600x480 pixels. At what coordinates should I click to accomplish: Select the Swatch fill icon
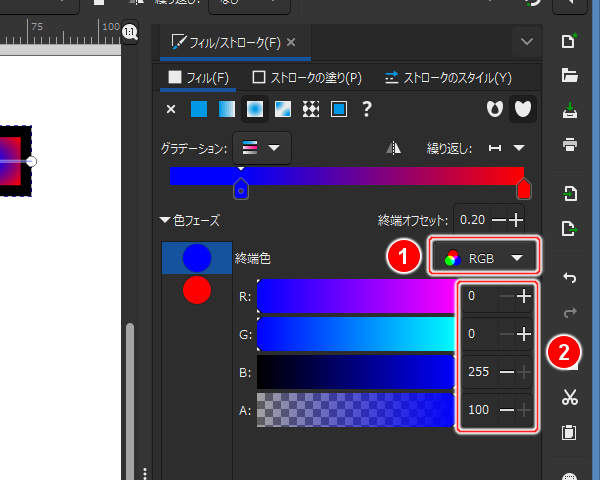point(339,109)
